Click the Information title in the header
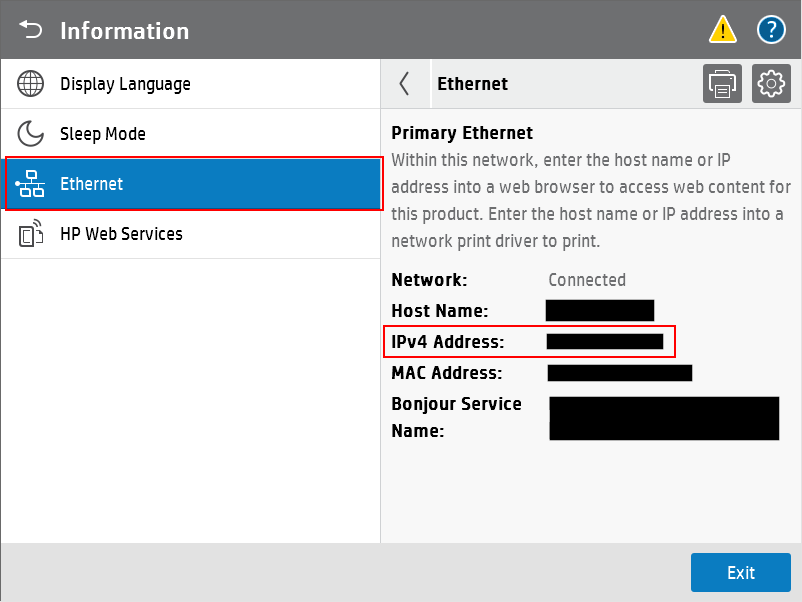Viewport: 802px width, 602px height. coord(124,31)
